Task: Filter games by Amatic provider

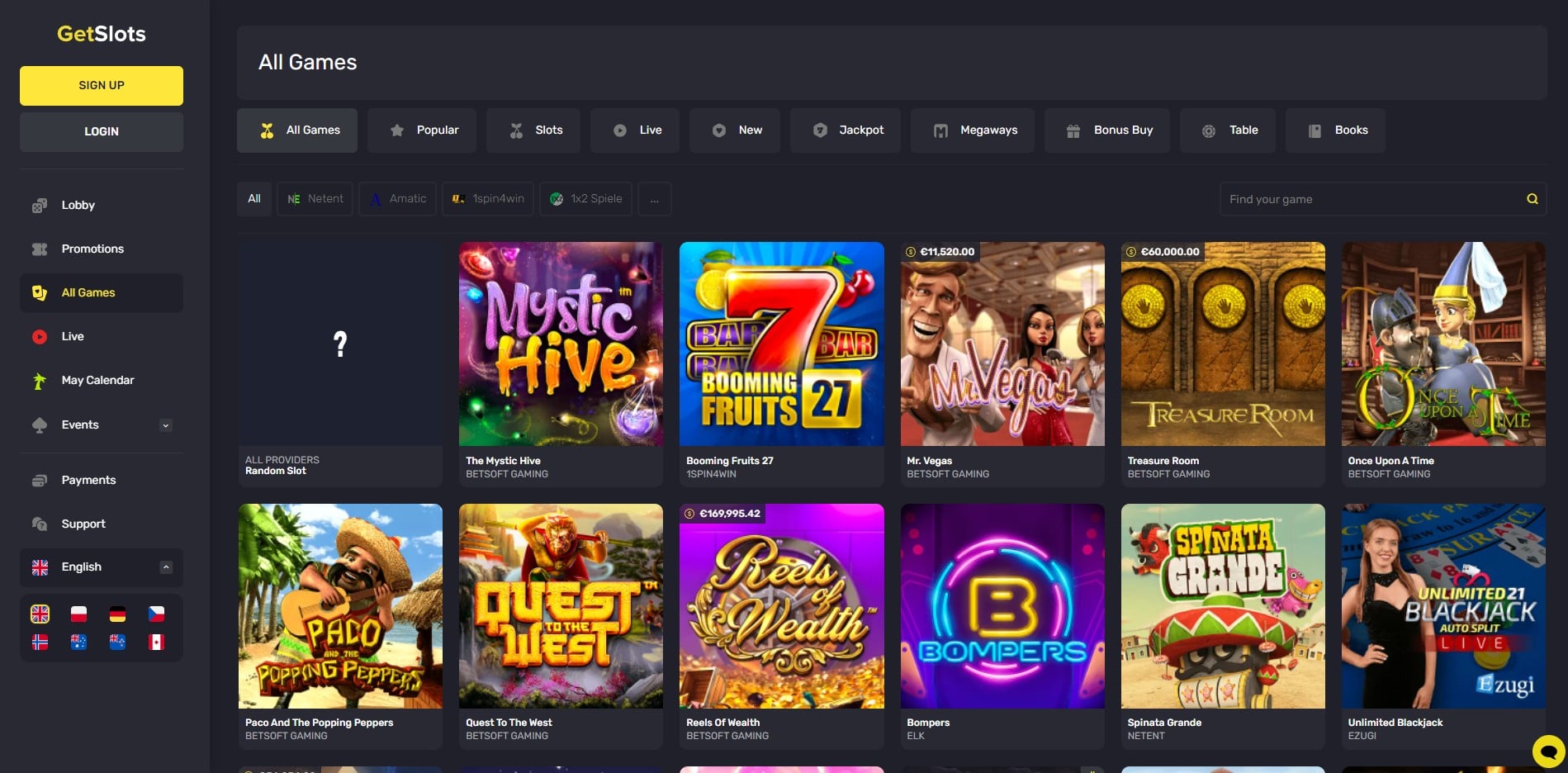Action: tap(397, 199)
